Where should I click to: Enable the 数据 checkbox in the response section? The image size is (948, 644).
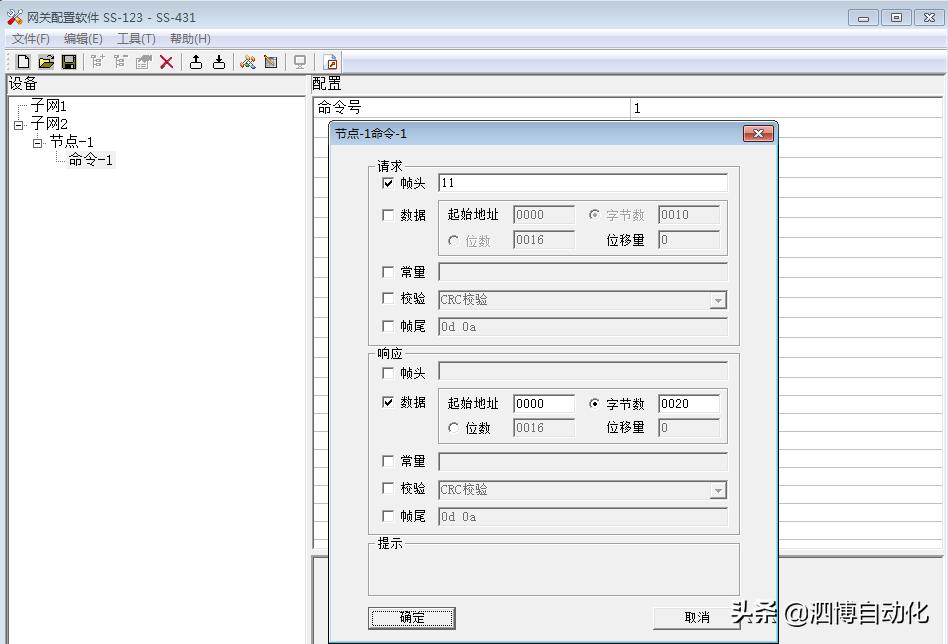[388, 403]
